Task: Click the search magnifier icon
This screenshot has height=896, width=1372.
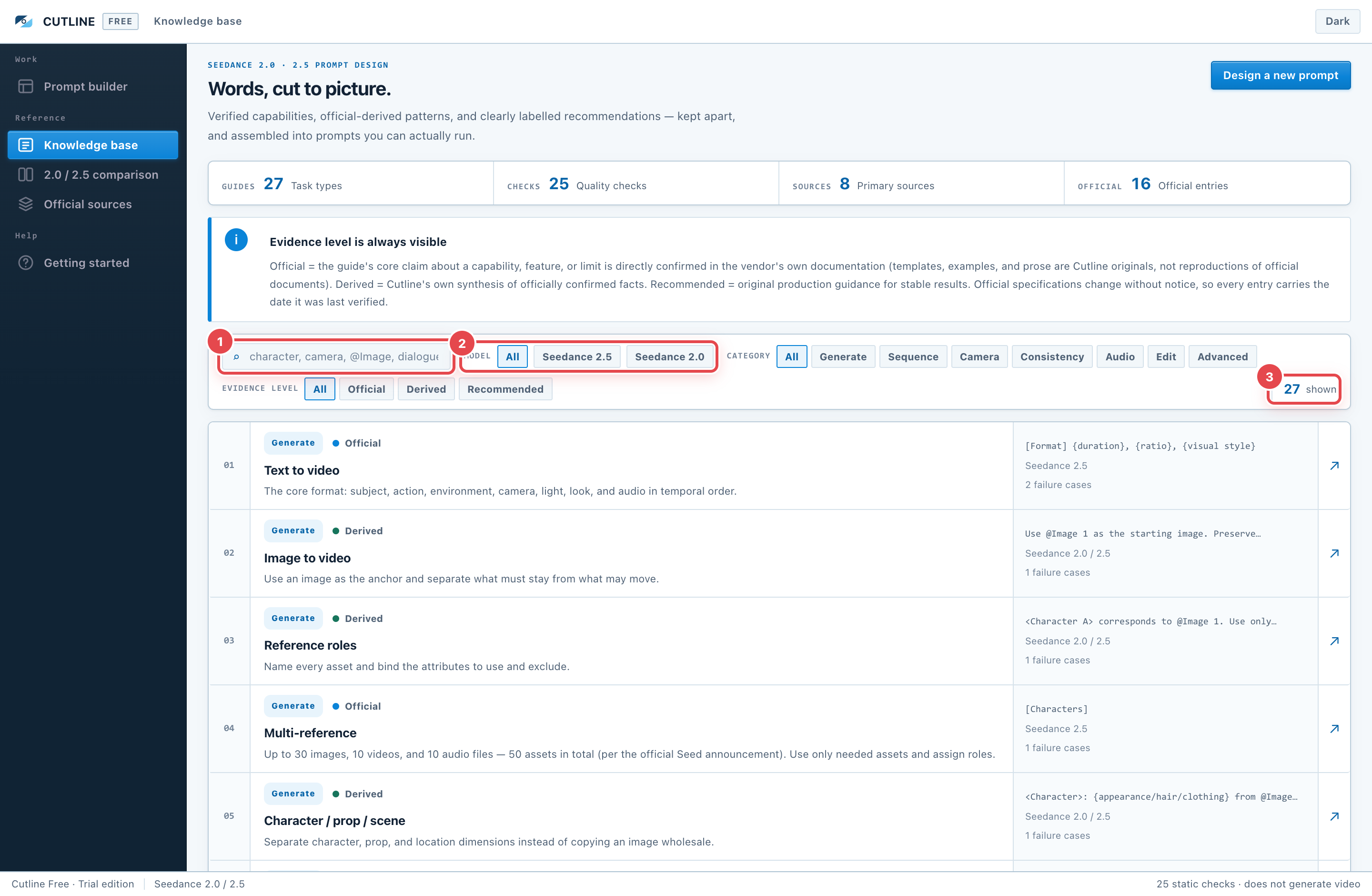Action: click(x=236, y=357)
